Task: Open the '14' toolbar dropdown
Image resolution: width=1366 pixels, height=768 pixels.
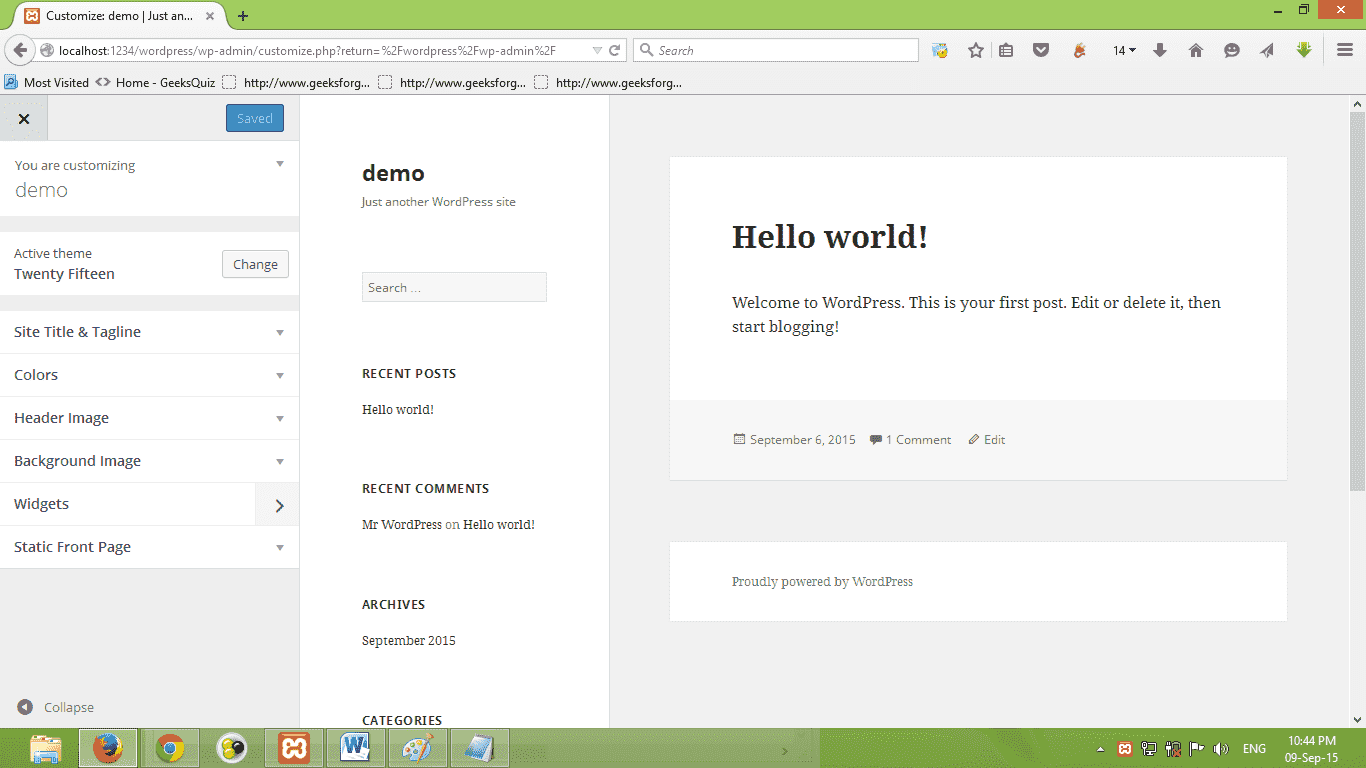Action: click(x=1124, y=50)
